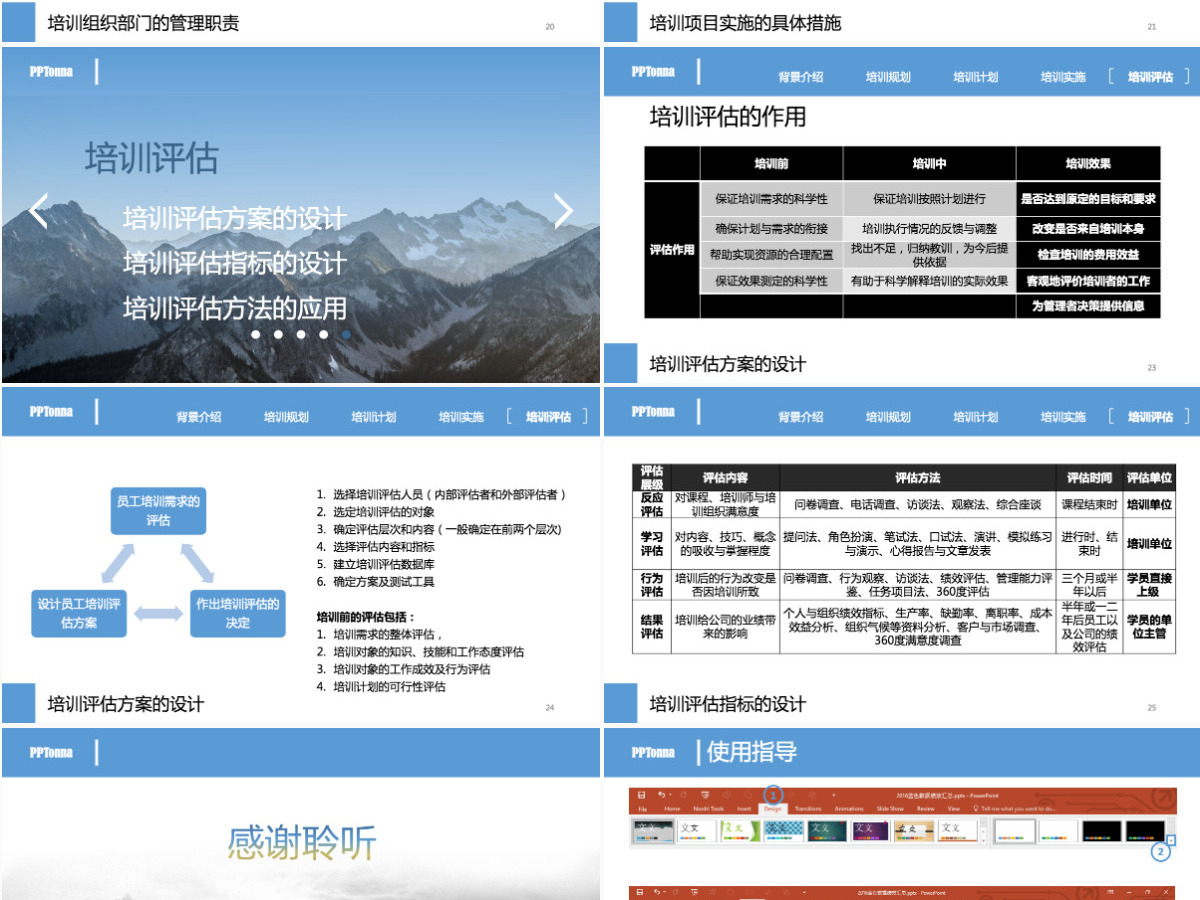Image resolution: width=1200 pixels, height=900 pixels.
Task: Click the 反应评估 row label in the table
Action: coord(652,504)
